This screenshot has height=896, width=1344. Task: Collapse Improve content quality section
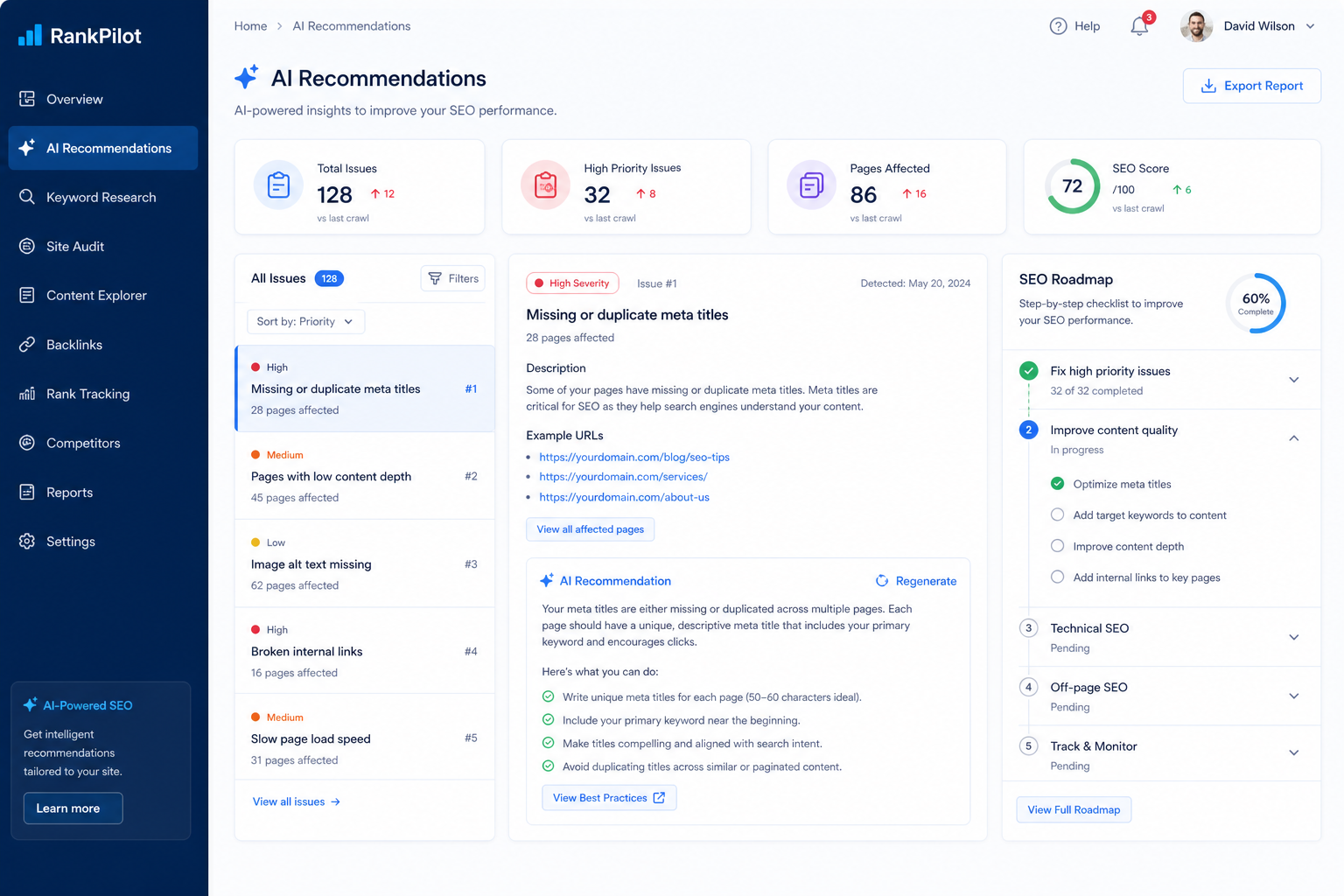(x=1293, y=438)
